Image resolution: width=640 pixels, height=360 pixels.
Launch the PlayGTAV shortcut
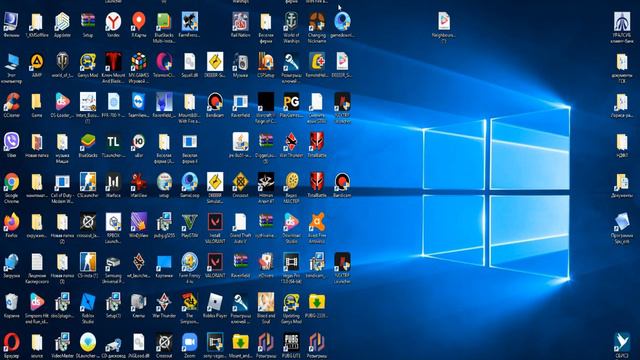189,222
